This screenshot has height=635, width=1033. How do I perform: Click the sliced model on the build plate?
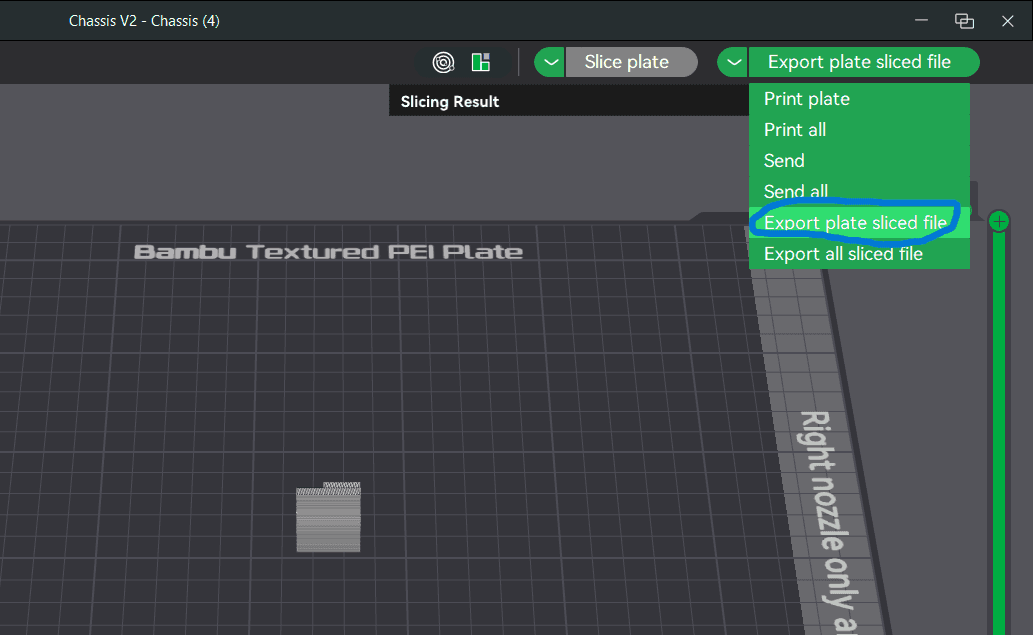coord(328,518)
